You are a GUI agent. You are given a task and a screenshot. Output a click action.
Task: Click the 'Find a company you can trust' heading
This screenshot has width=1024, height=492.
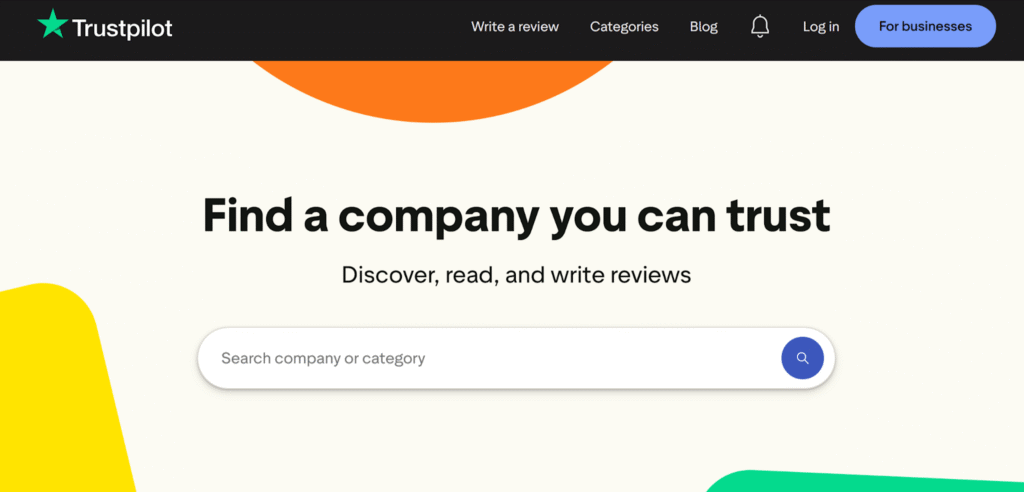pos(516,215)
